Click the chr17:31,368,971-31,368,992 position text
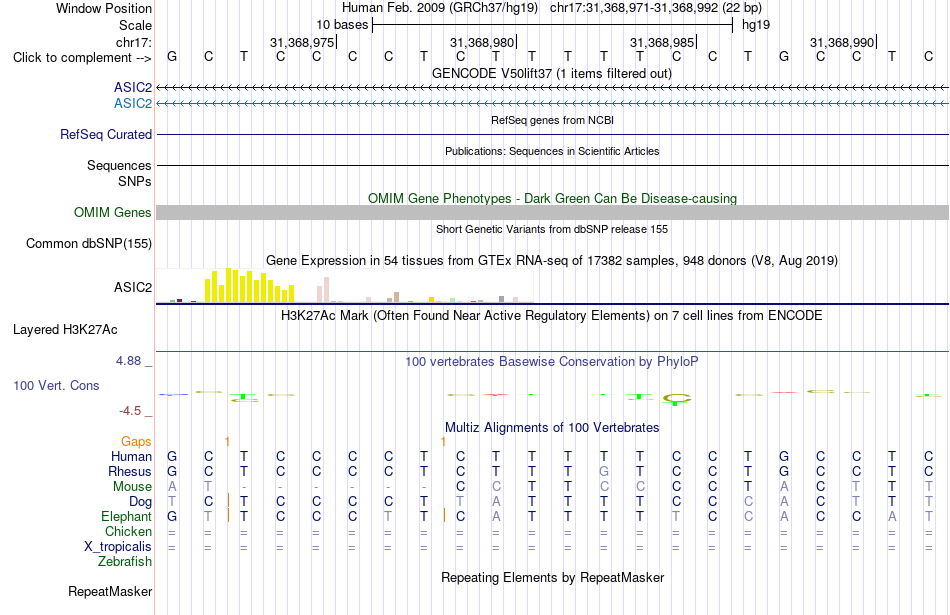 click(656, 8)
